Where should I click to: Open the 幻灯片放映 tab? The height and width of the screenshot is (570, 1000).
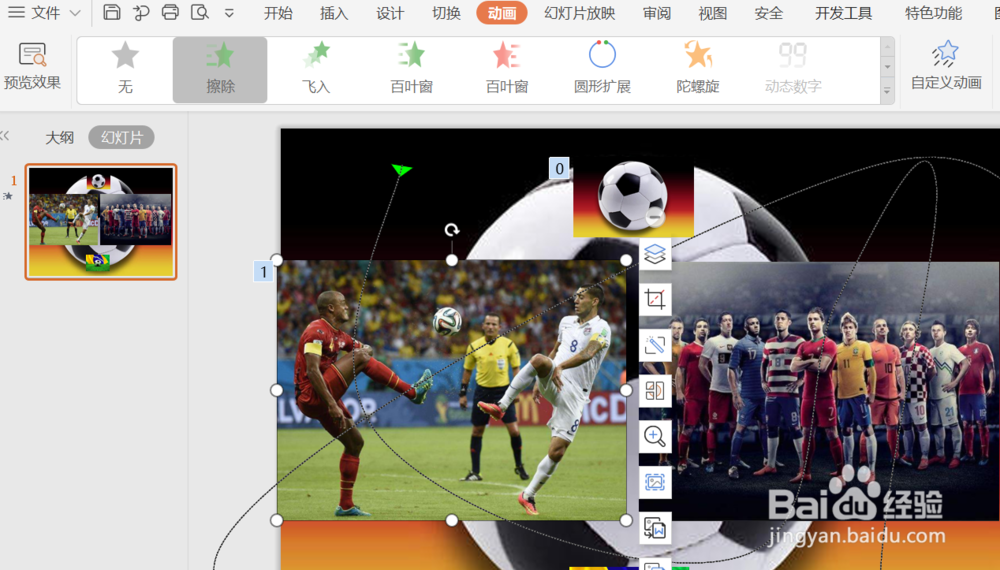(x=580, y=13)
